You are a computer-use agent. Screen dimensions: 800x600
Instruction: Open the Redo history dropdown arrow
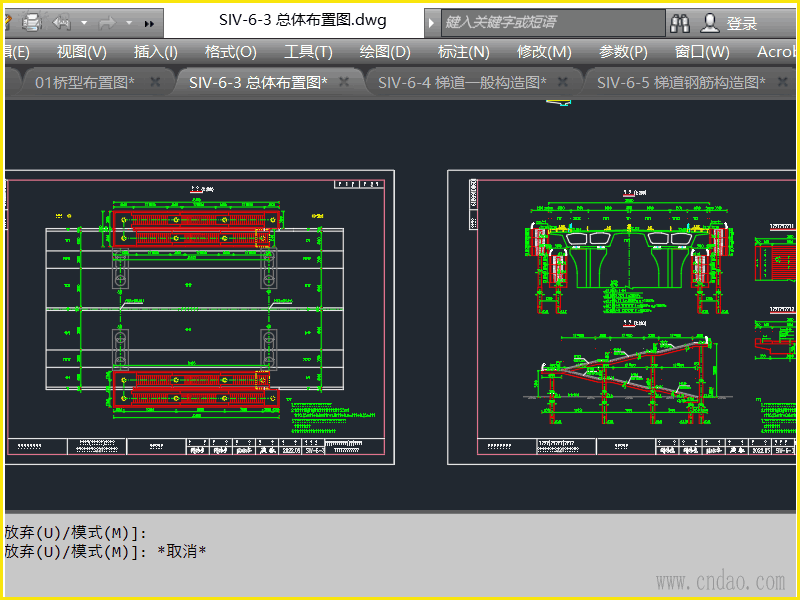(129, 23)
